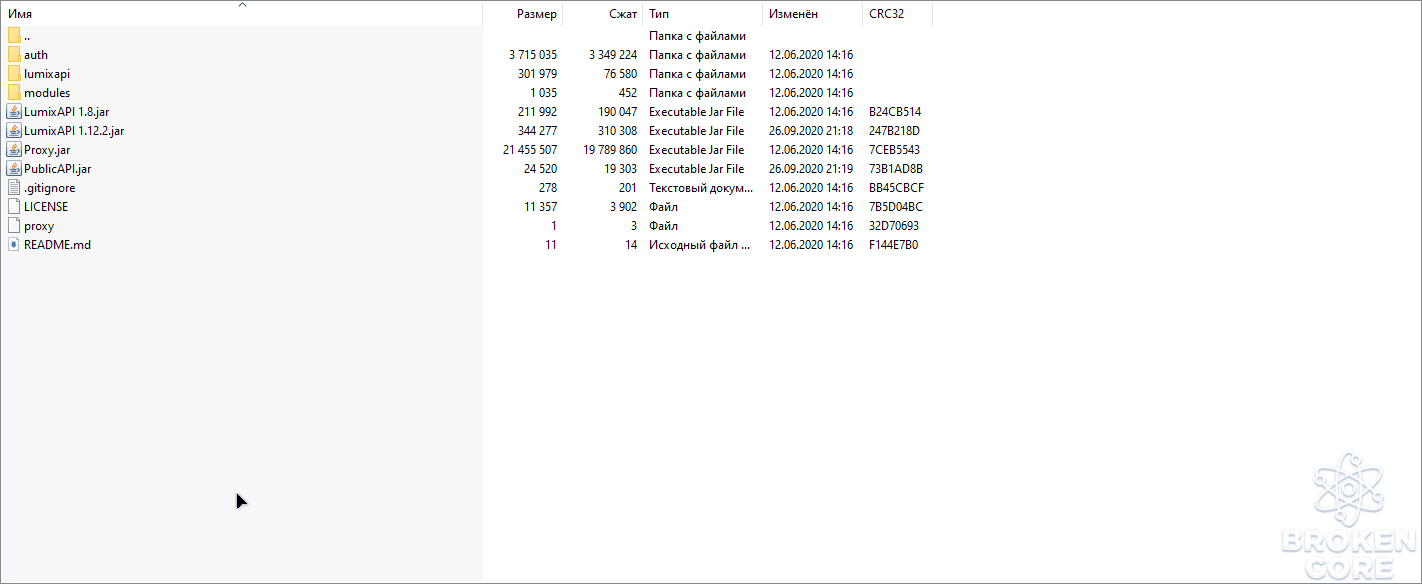The width and height of the screenshot is (1422, 584).
Task: Click the date '26.09.2020 21:18'
Action: coord(811,131)
